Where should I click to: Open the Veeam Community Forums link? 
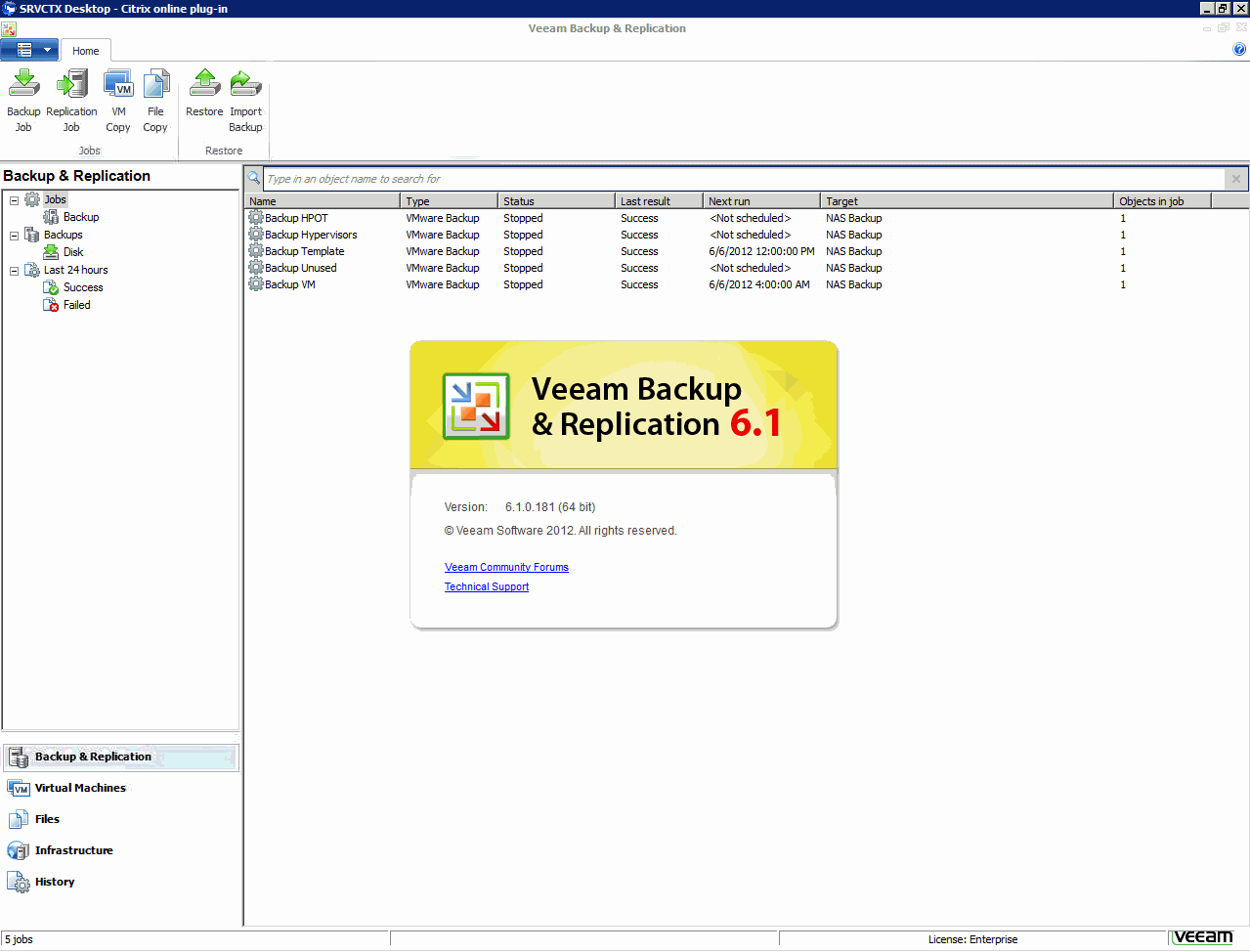tap(506, 567)
